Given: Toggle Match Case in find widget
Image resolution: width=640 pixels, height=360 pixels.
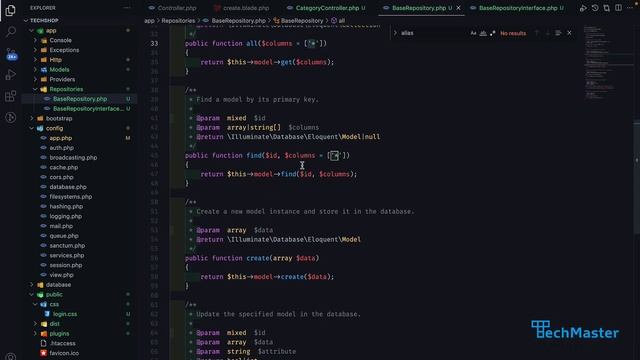Looking at the screenshot, I should 473,33.
